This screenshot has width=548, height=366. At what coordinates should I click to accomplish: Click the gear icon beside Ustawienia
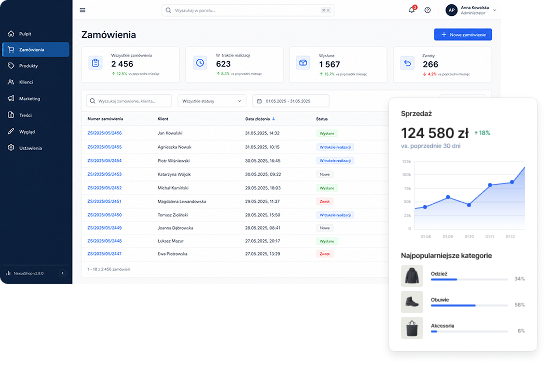click(11, 148)
